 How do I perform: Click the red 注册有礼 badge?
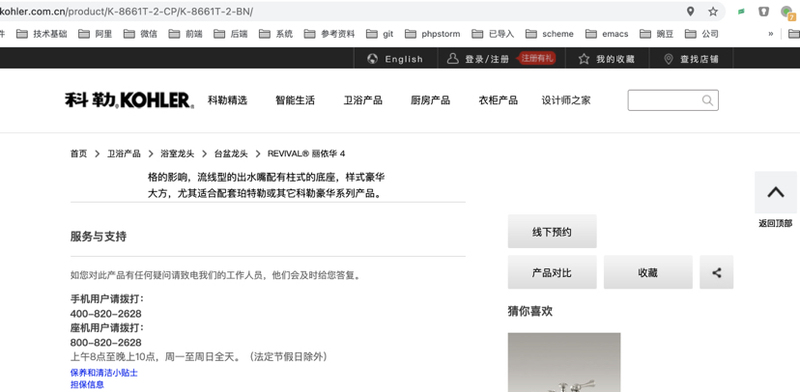[537, 58]
